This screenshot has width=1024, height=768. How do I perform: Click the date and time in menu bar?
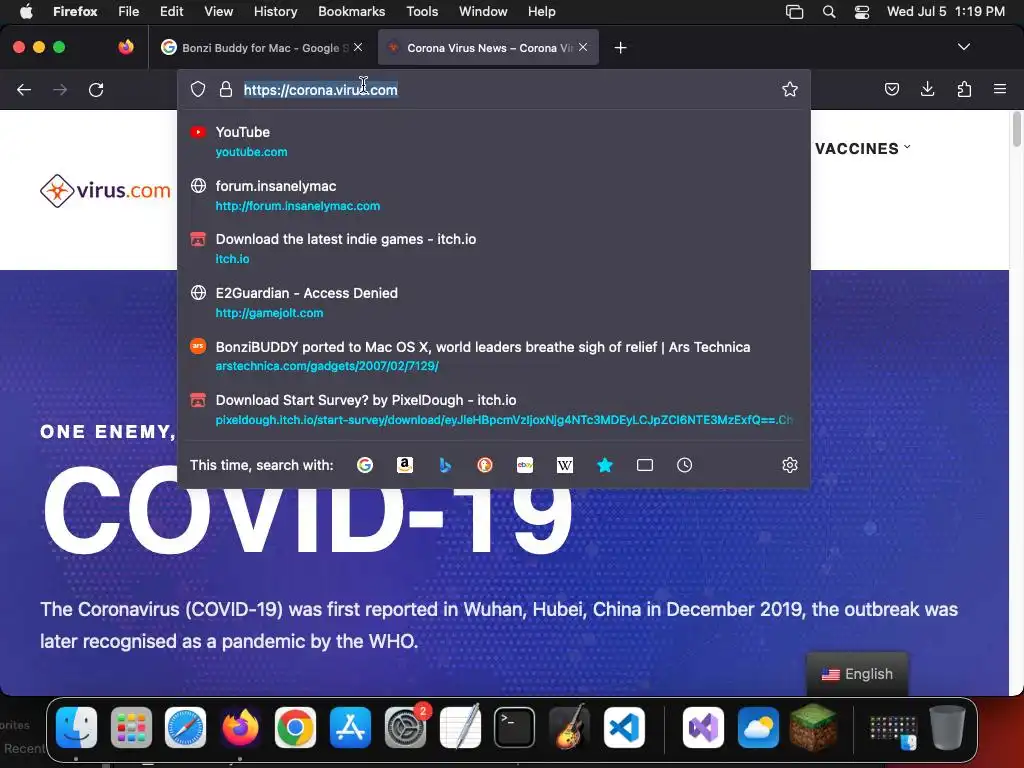pyautogui.click(x=946, y=11)
